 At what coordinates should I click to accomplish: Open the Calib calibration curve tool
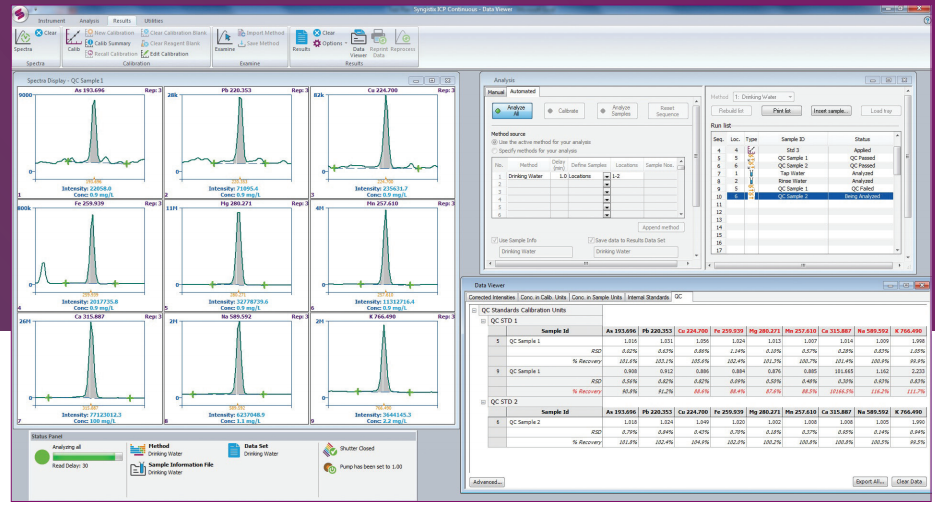click(74, 39)
